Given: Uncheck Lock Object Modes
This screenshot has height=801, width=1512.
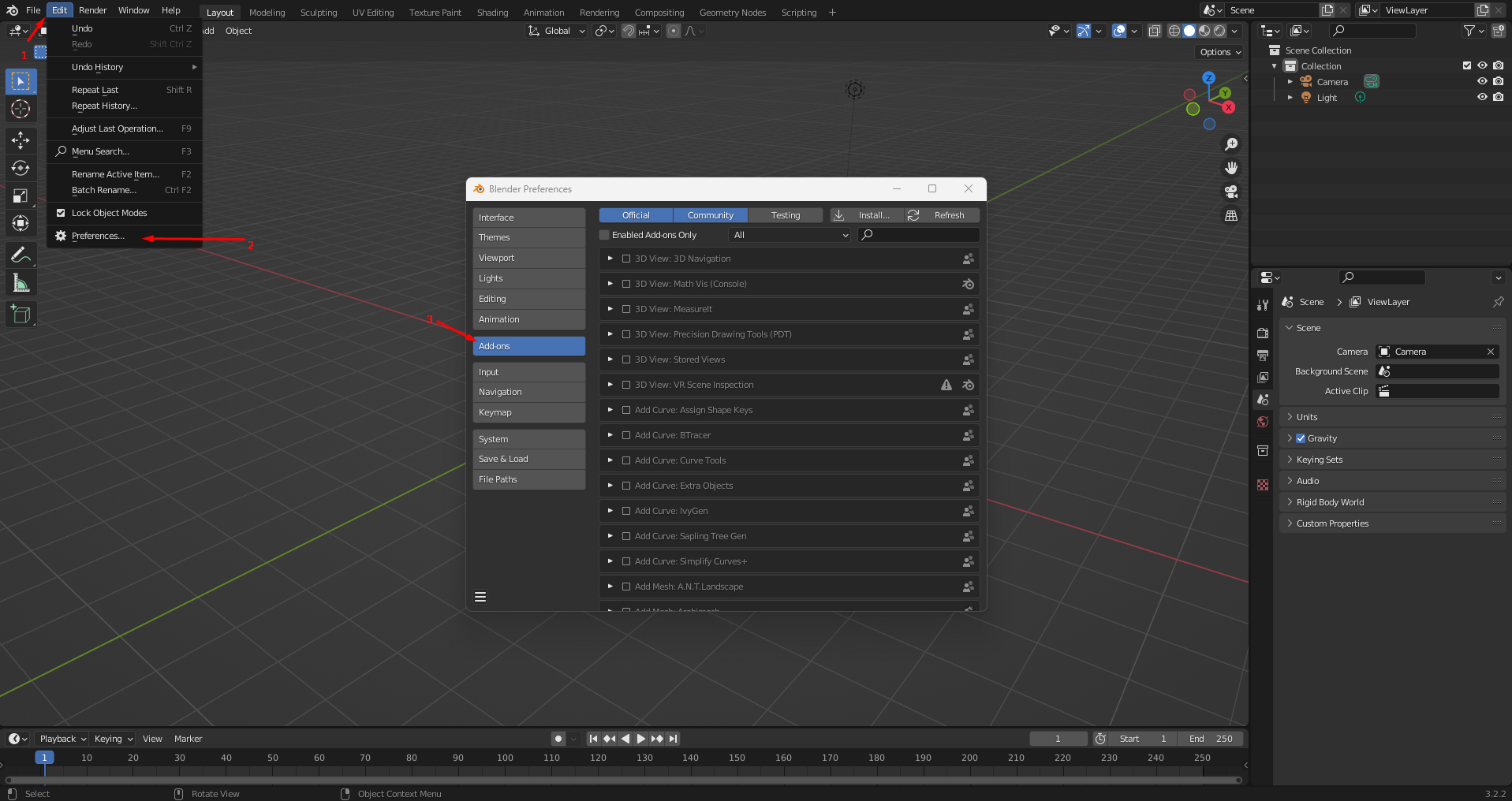Looking at the screenshot, I should pyautogui.click(x=61, y=213).
